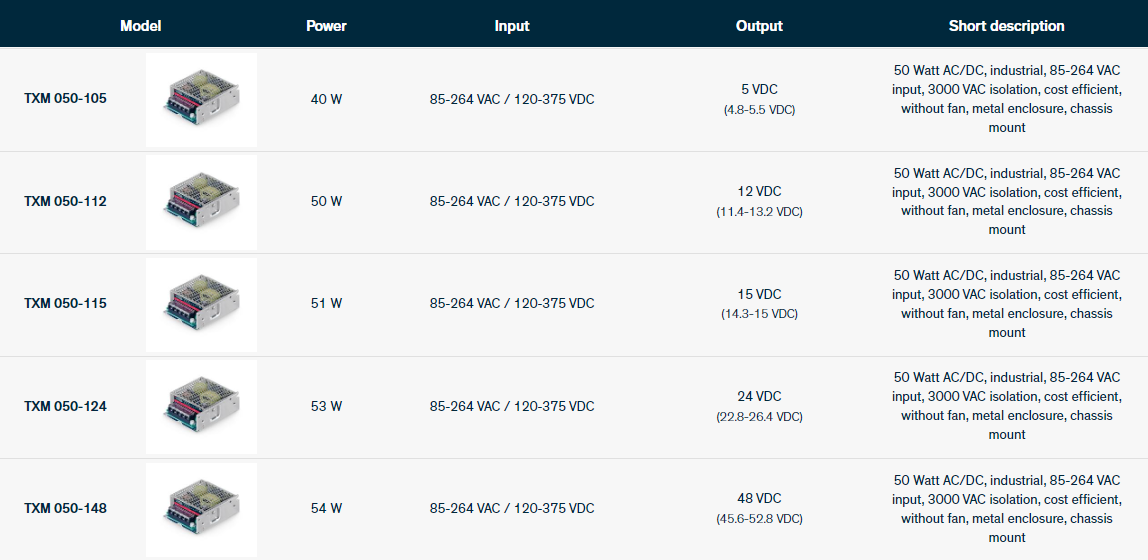
Task: Select the 54 W power cell
Action: pyautogui.click(x=326, y=508)
